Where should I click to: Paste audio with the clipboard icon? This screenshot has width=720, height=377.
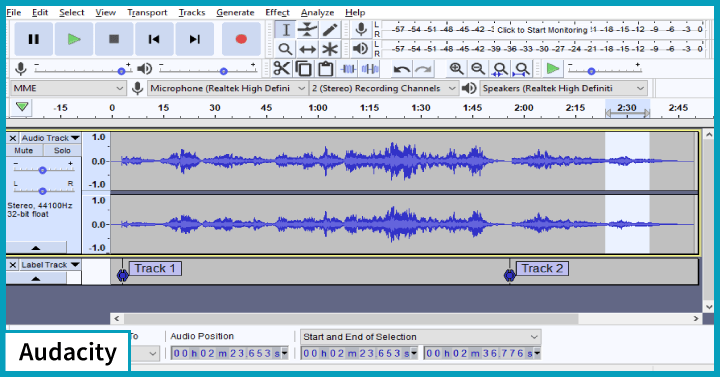coord(326,69)
